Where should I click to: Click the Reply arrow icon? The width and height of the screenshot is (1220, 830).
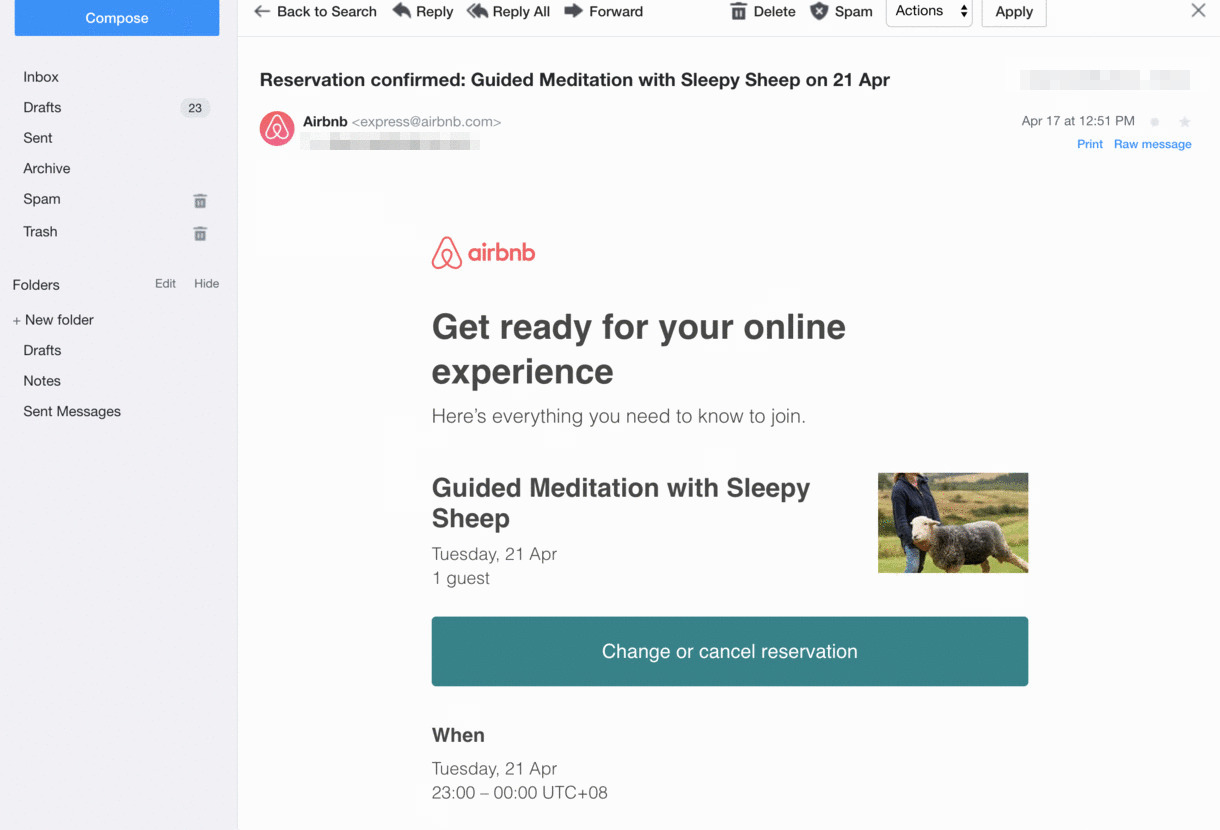click(x=402, y=11)
